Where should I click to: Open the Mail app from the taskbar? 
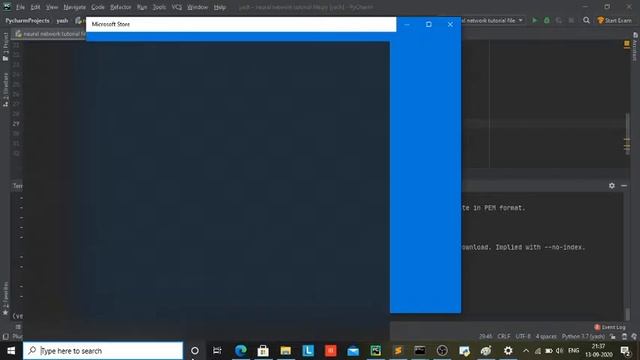353,351
